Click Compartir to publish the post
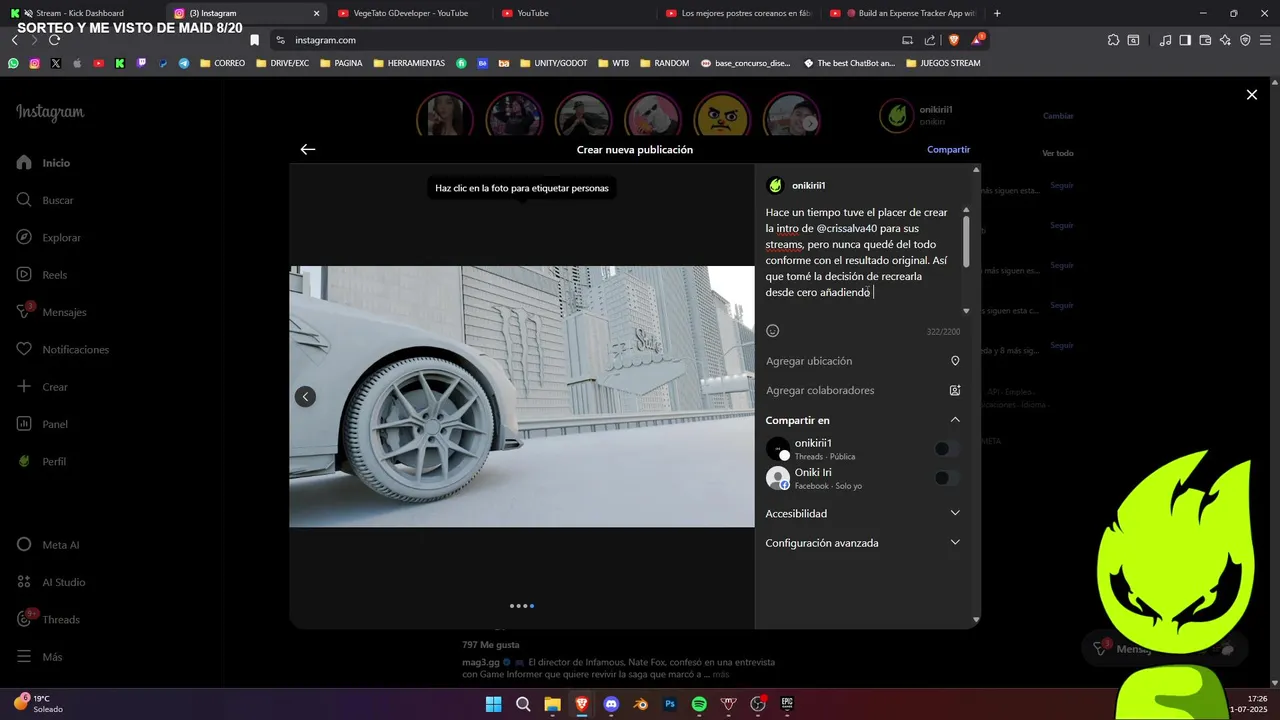Viewport: 1280px width, 720px height. coord(948,149)
